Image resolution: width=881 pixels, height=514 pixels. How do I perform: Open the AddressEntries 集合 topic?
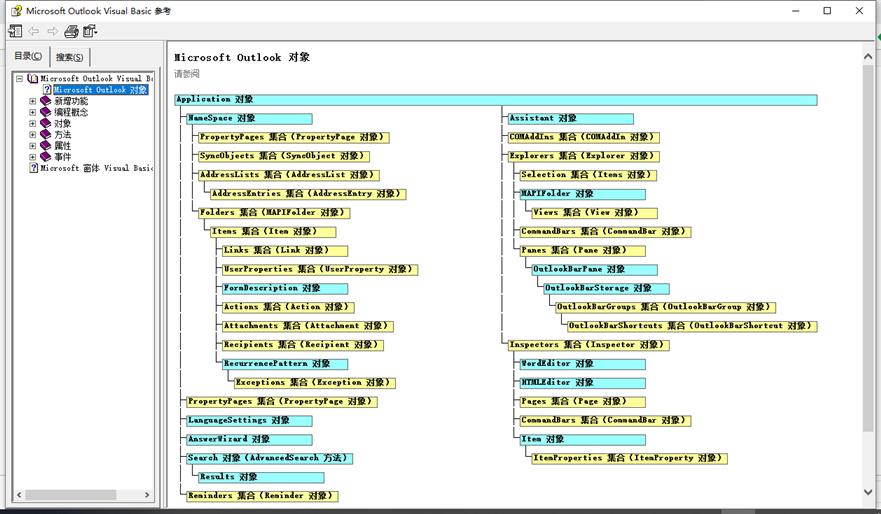pos(308,194)
